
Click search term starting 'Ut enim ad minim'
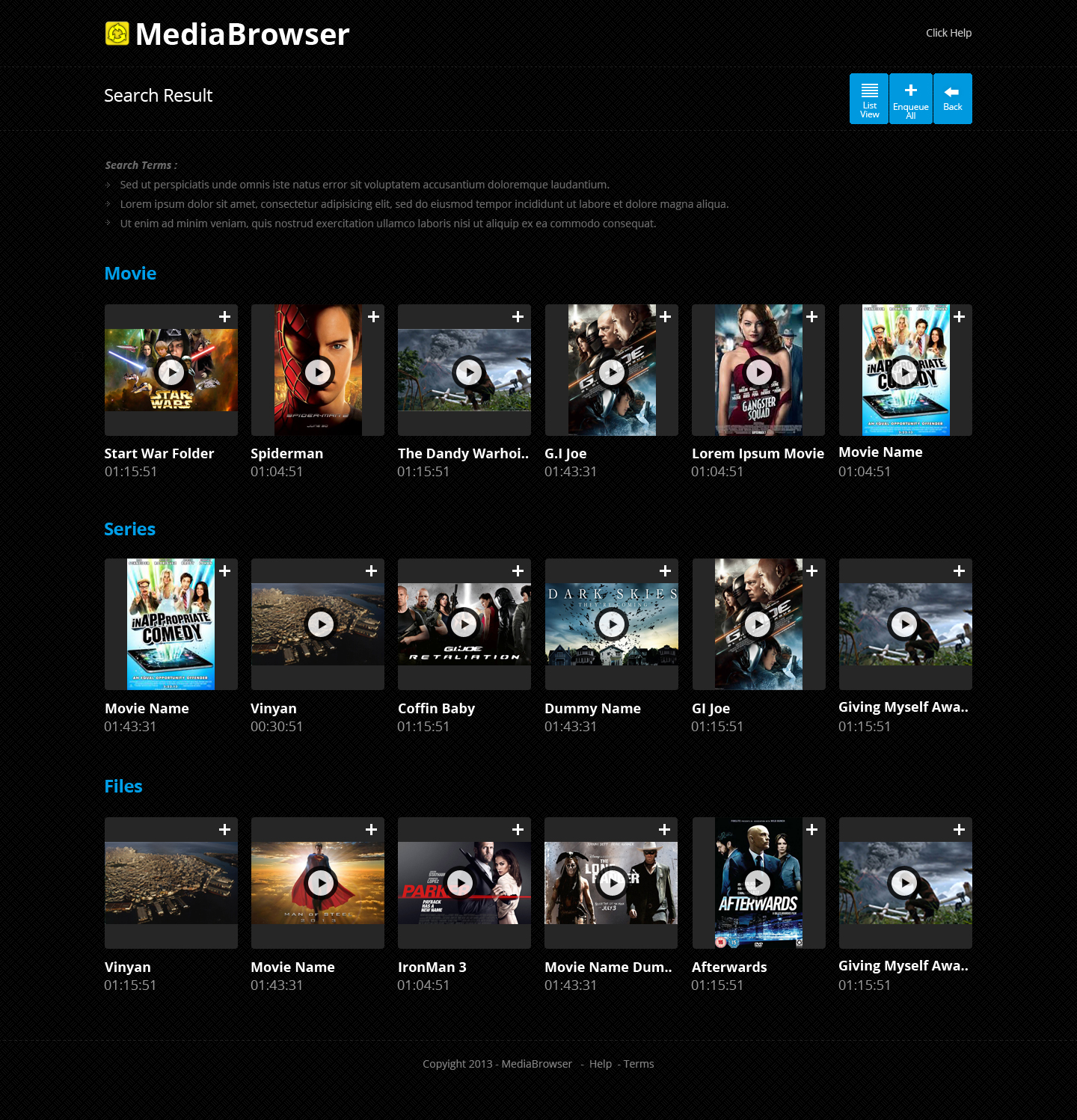(x=388, y=224)
